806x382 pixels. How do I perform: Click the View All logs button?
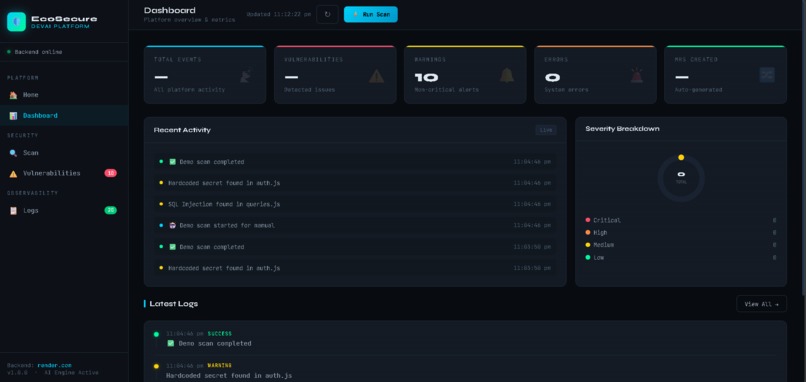[761, 304]
